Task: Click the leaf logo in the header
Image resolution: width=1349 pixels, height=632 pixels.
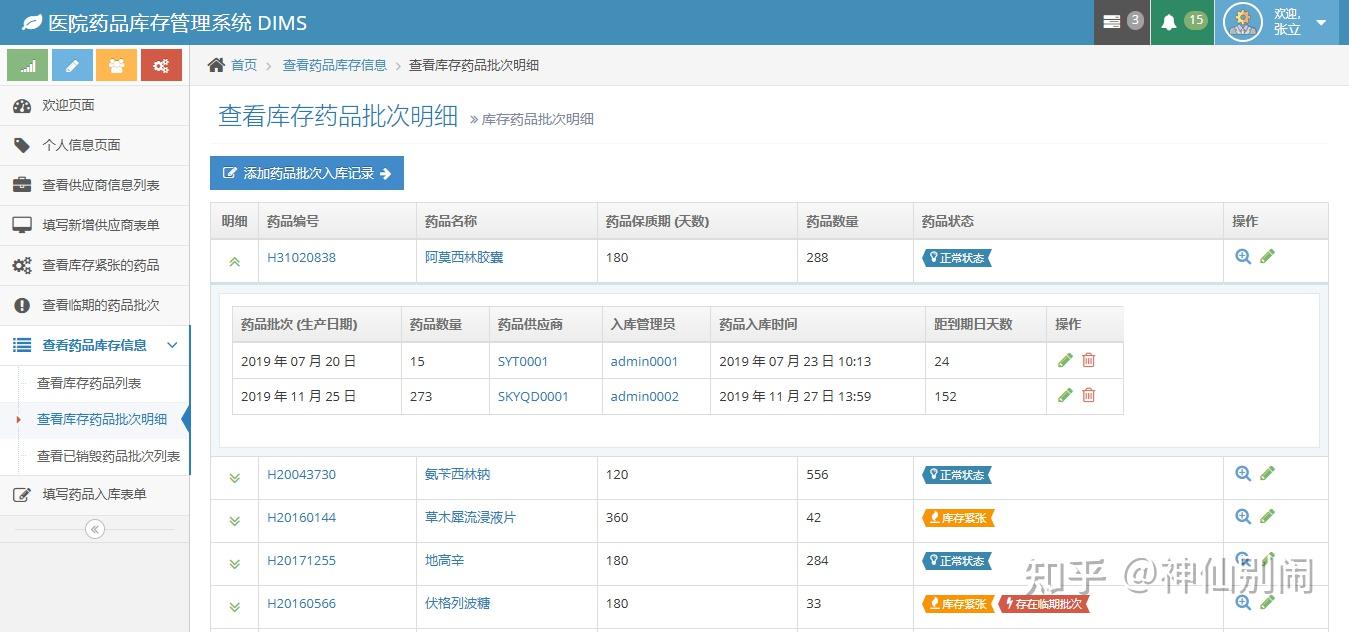Action: point(32,22)
